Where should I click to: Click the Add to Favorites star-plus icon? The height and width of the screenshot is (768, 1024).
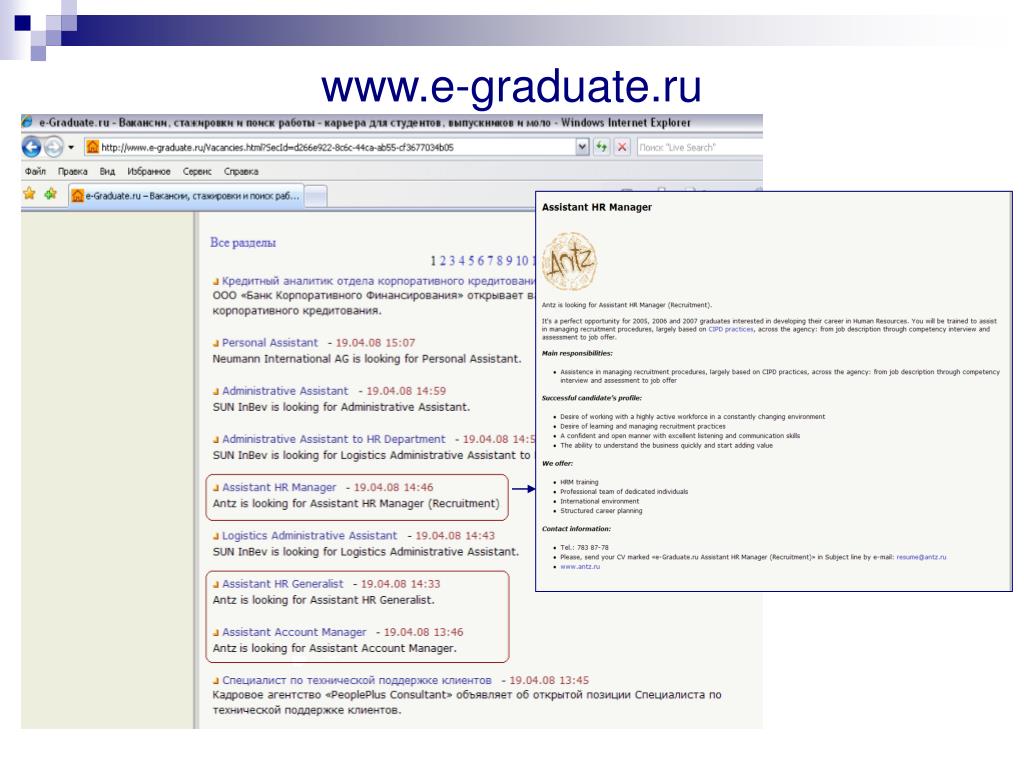(50, 194)
